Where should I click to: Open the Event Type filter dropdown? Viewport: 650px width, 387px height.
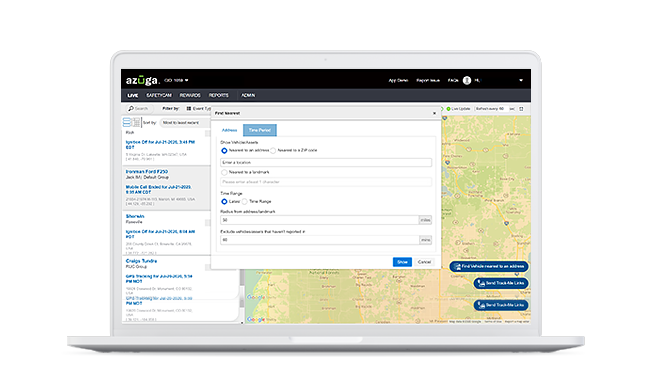pos(199,109)
